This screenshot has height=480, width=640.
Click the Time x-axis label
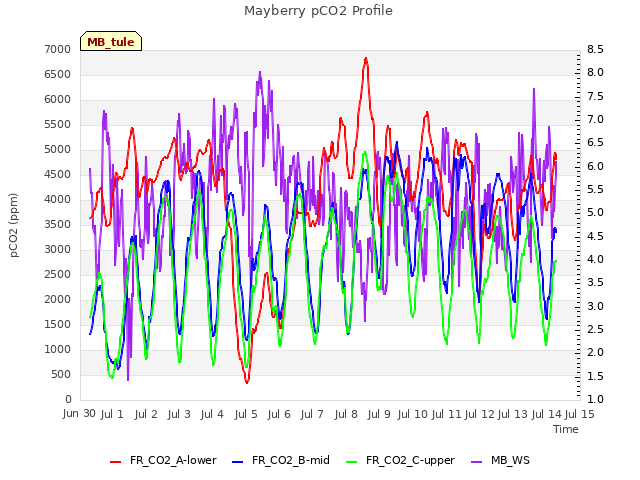(x=566, y=429)
